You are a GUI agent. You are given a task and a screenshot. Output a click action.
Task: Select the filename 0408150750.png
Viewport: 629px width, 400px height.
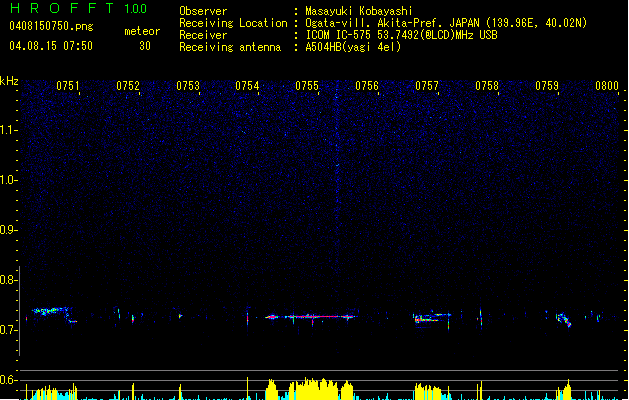click(x=51, y=26)
